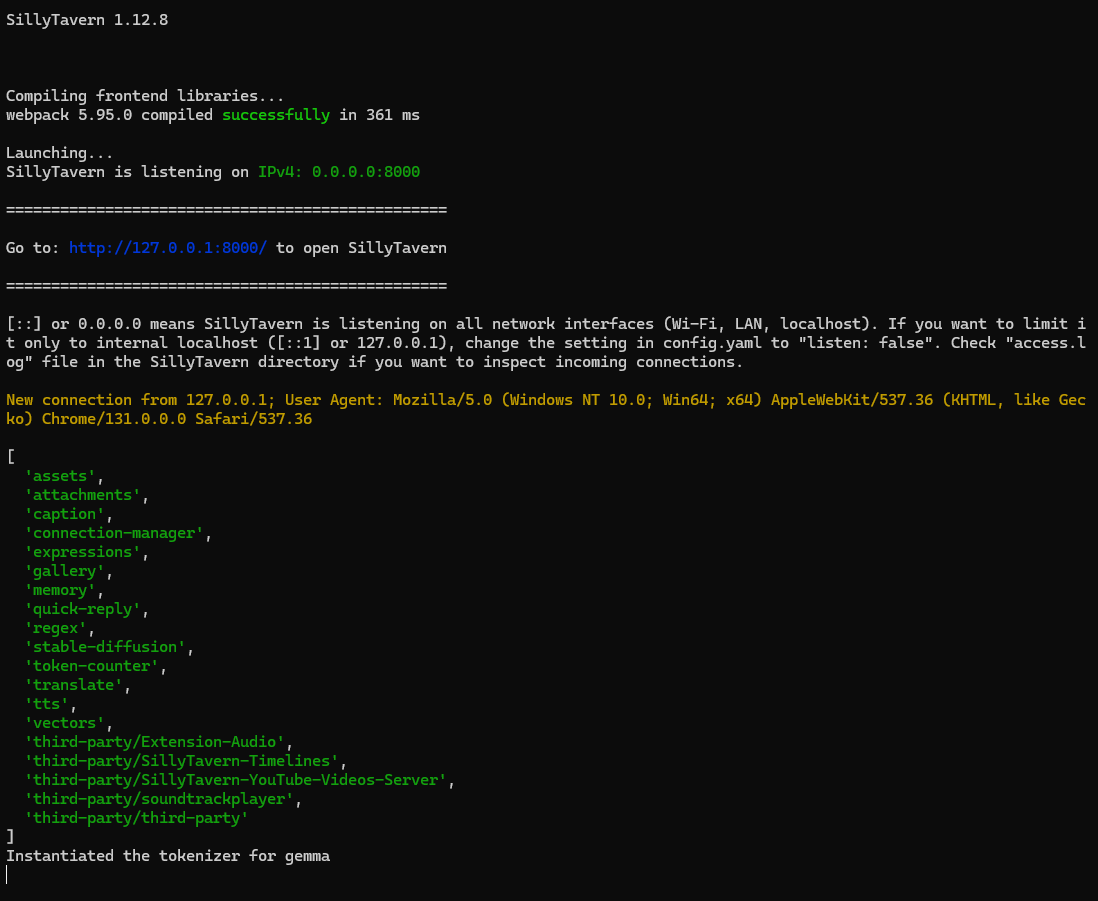Click 'if you want to inspect incoming connections' text

pos(545,362)
